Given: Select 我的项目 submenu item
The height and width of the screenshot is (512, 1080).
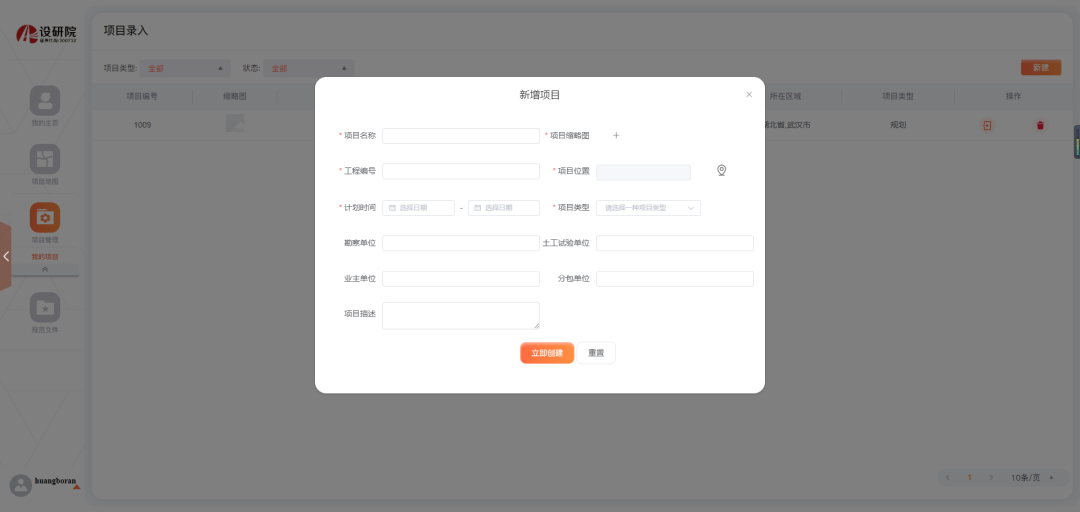Looking at the screenshot, I should click(x=45, y=257).
